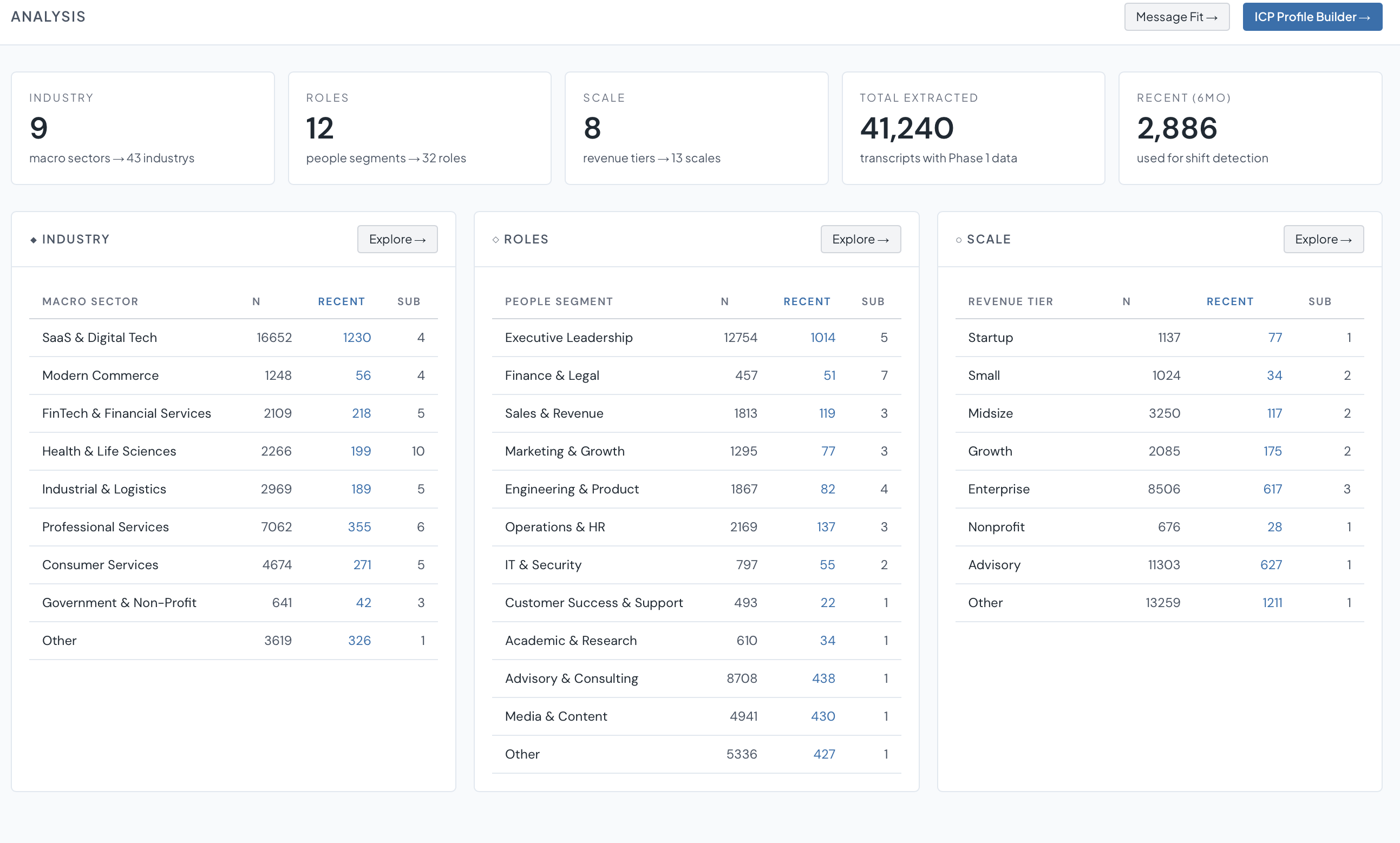
Task: Click recent value 617 for Enterprise
Action: pyautogui.click(x=1272, y=489)
